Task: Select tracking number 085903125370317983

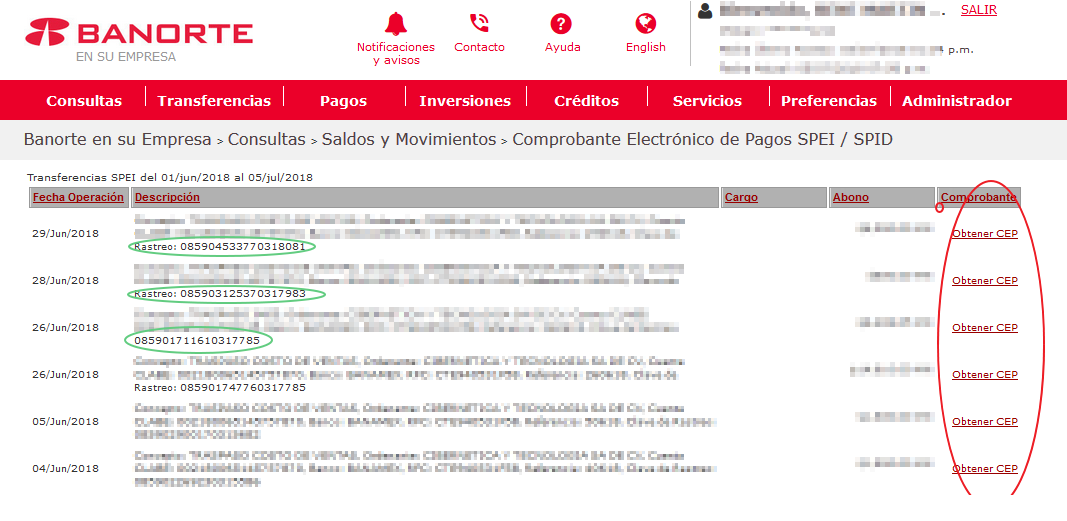Action: [x=243, y=294]
